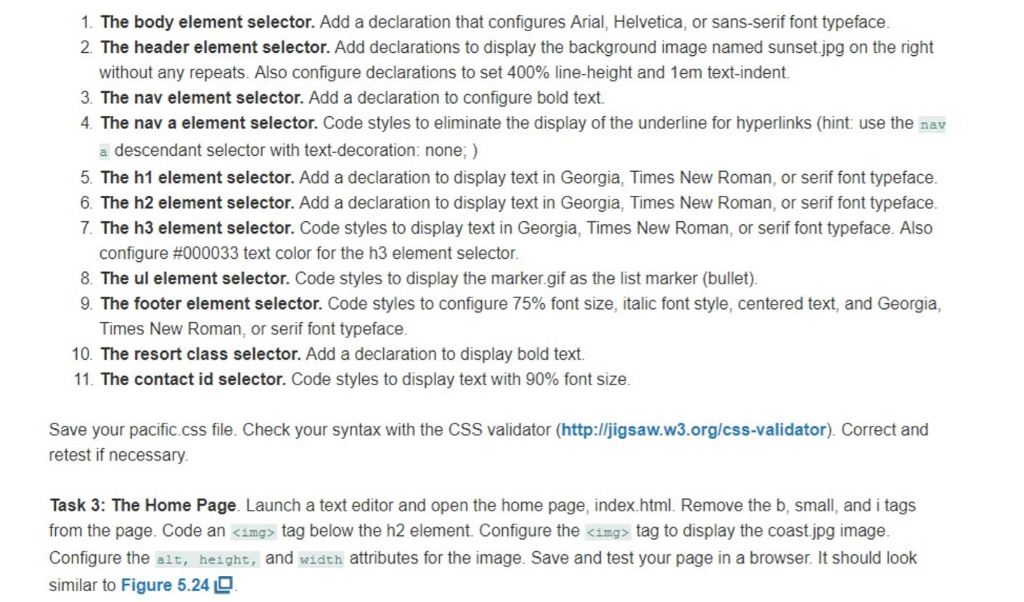
Task: Click 'The contact id selector' bold text
Action: click(193, 379)
